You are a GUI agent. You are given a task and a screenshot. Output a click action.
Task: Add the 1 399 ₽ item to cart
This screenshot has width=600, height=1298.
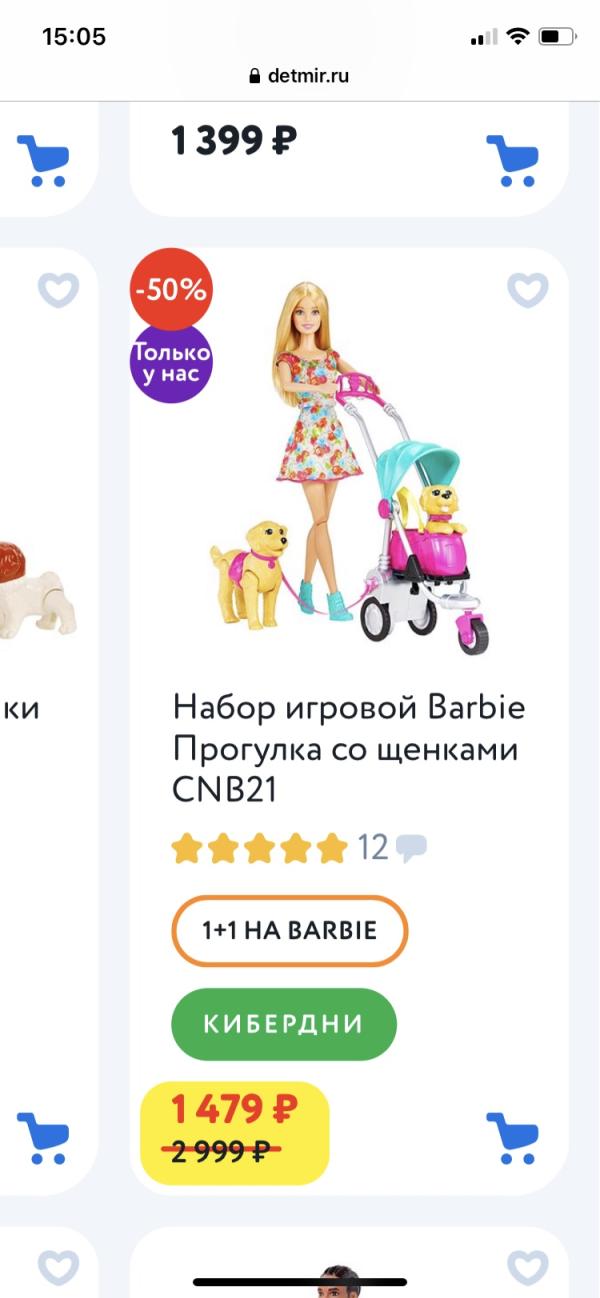click(x=512, y=160)
